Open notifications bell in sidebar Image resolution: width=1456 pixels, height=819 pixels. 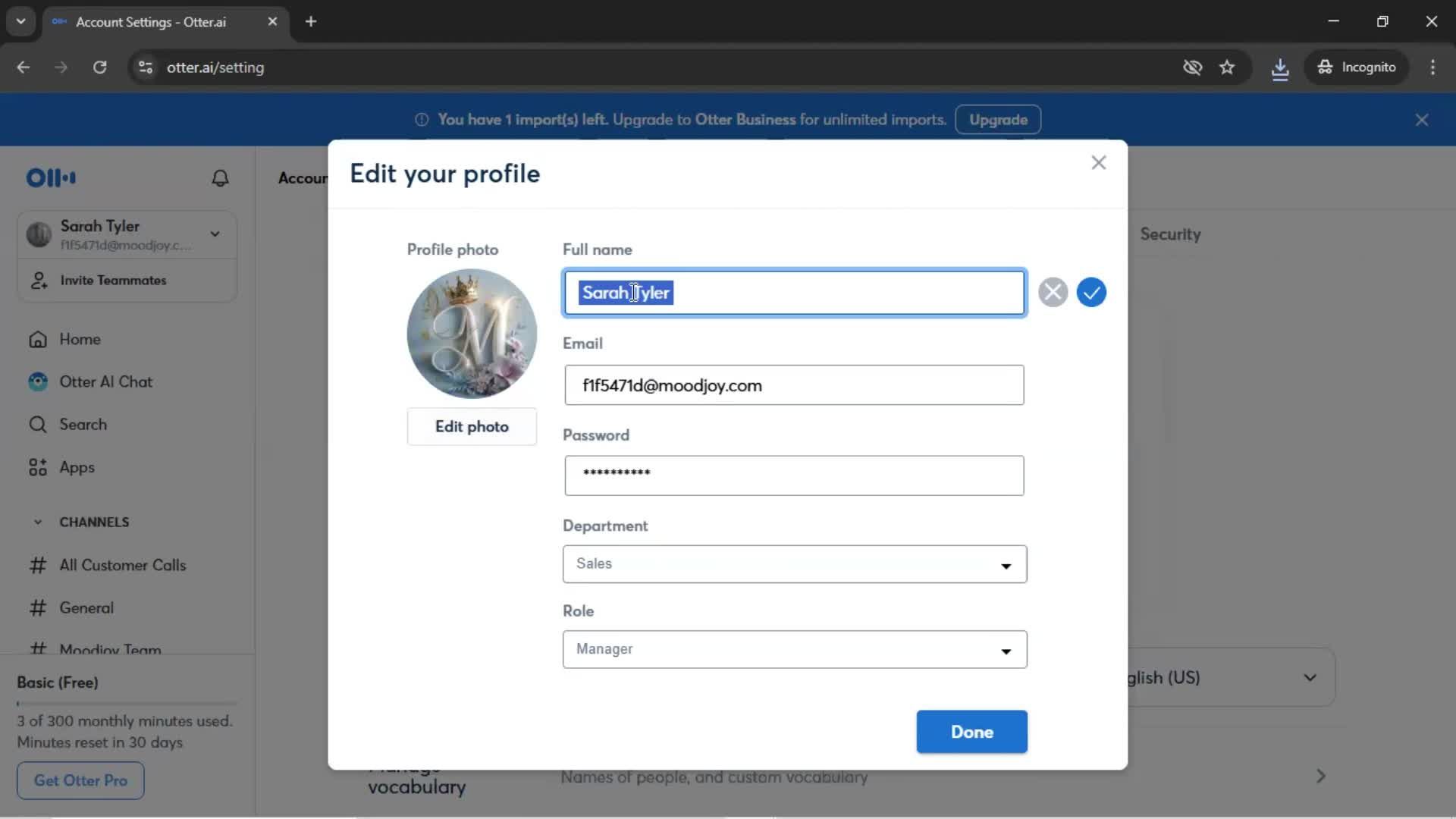[x=220, y=178]
